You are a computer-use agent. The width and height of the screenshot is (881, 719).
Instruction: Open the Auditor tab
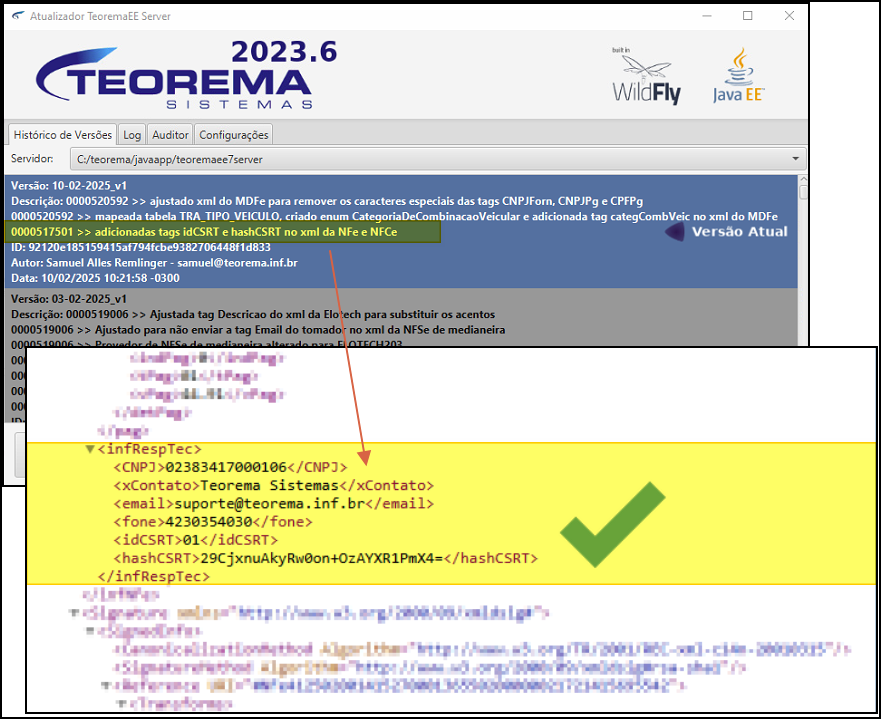(x=170, y=135)
